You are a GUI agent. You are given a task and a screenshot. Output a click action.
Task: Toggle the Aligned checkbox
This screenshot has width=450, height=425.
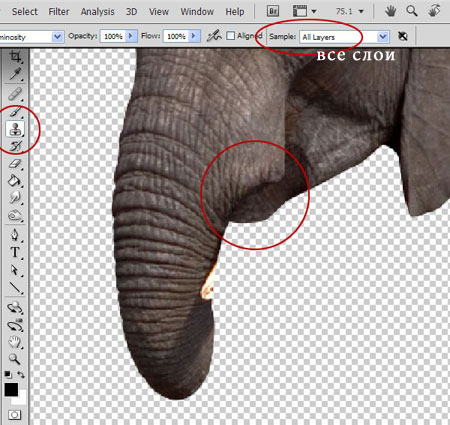[230, 36]
